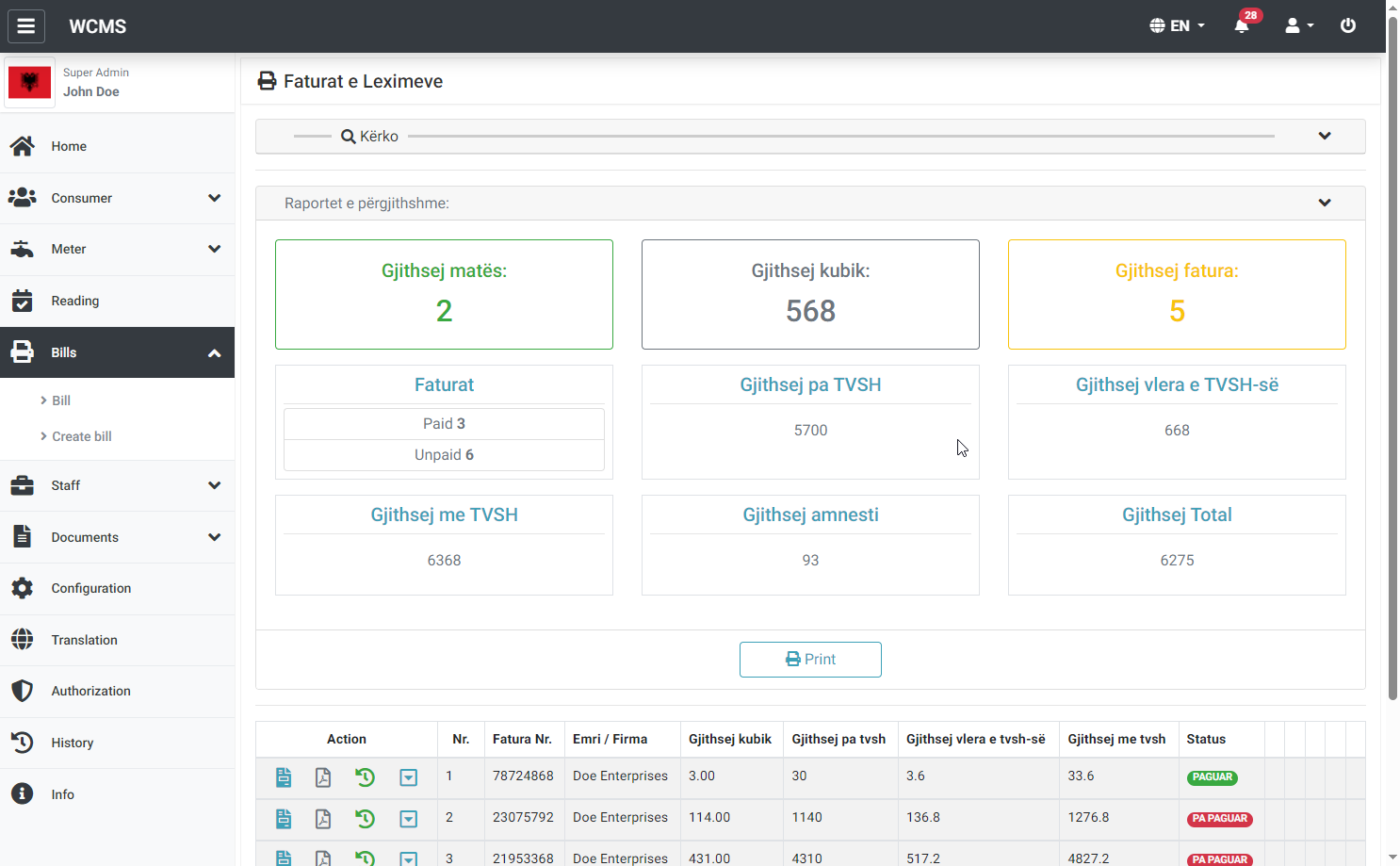Open Authorization in the sidebar
The height and width of the screenshot is (866, 1400).
tap(117, 691)
